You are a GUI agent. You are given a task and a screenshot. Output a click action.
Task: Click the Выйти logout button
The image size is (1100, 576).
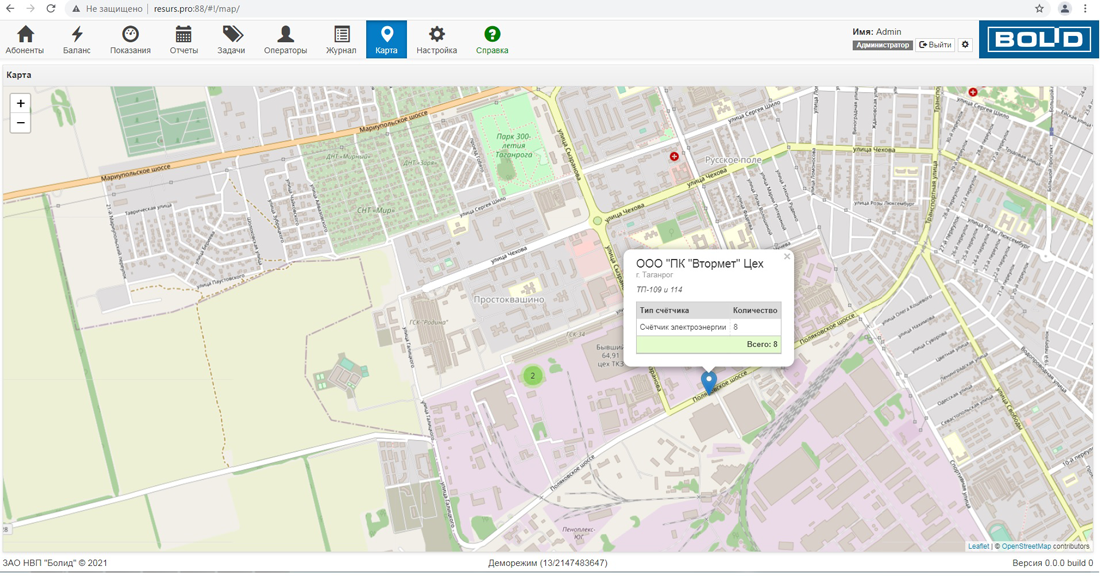click(x=936, y=45)
